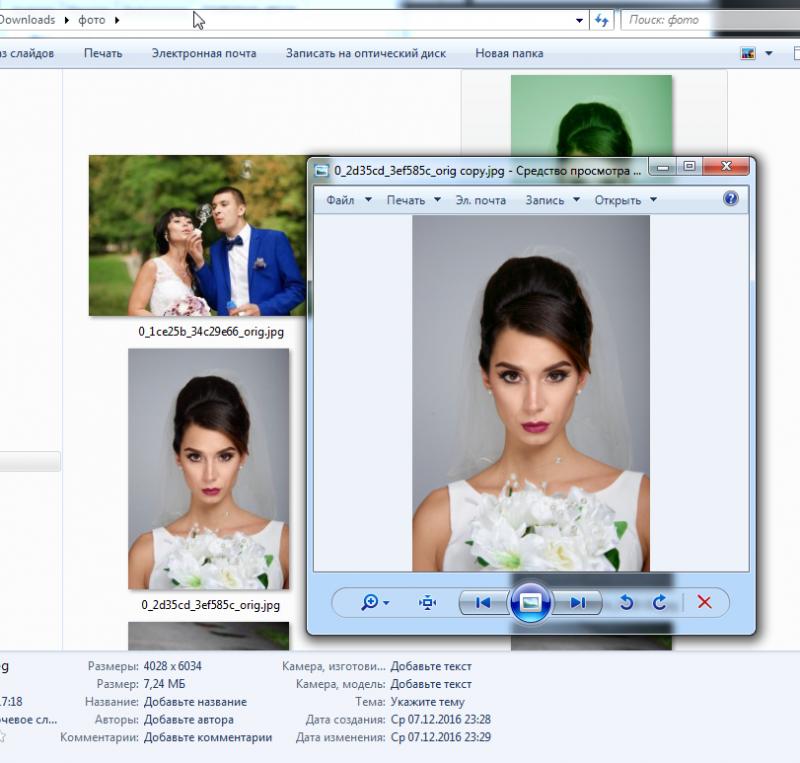Expand the address bar history dropdown
Screen dimensions: 800x763
pos(579,21)
